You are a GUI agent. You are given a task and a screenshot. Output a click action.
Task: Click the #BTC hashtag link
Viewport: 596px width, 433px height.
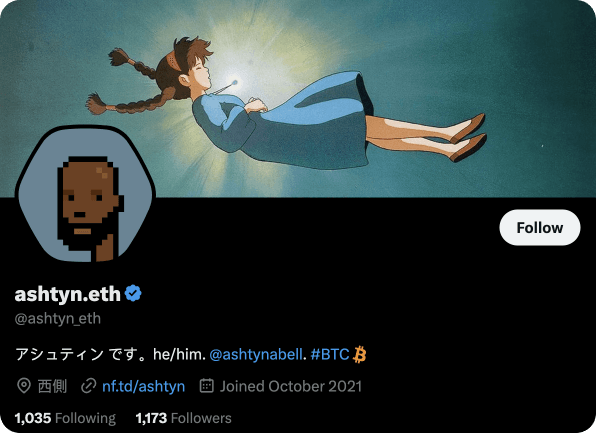(330, 354)
